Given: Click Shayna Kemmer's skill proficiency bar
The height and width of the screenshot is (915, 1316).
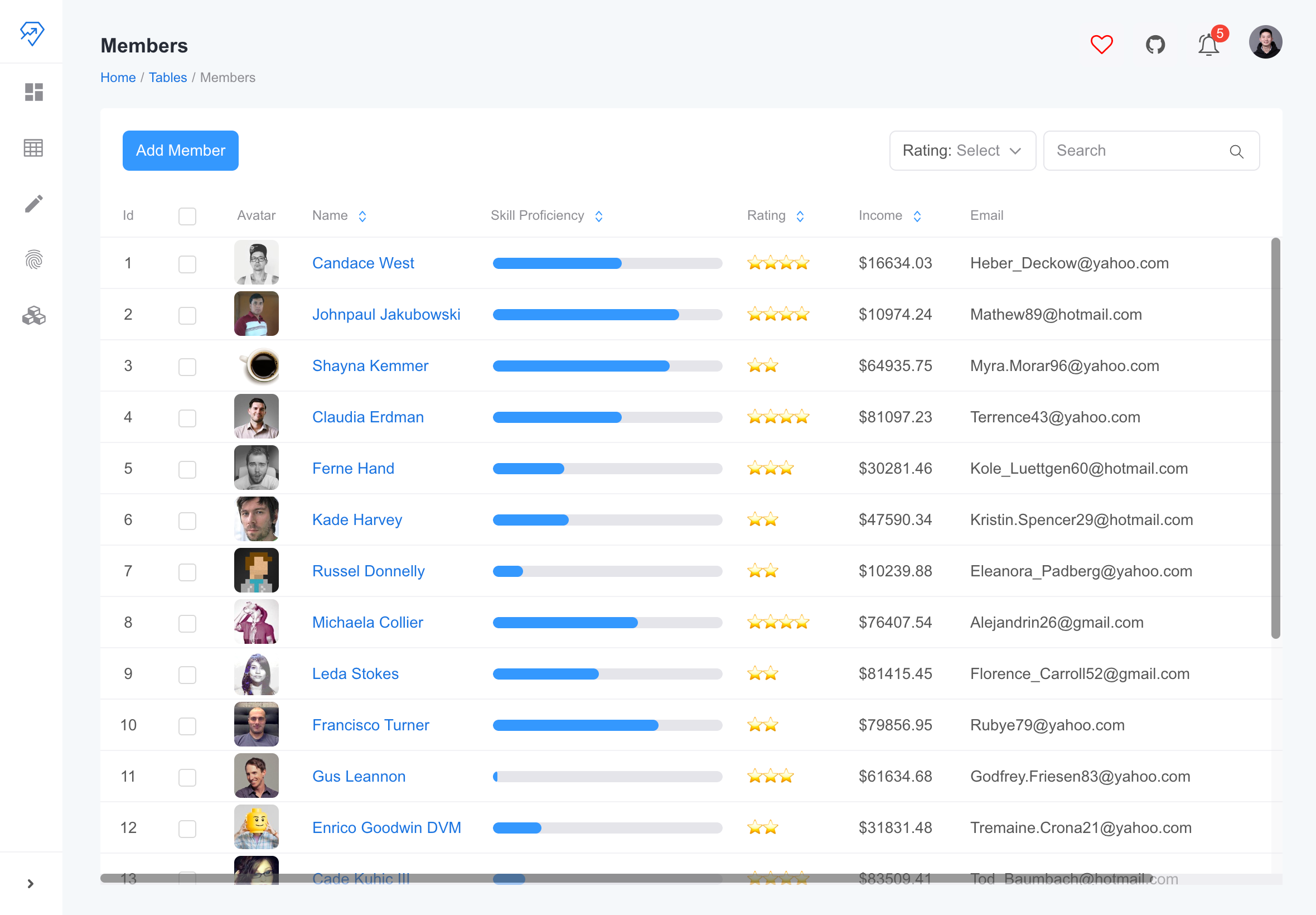Looking at the screenshot, I should pyautogui.click(x=607, y=366).
